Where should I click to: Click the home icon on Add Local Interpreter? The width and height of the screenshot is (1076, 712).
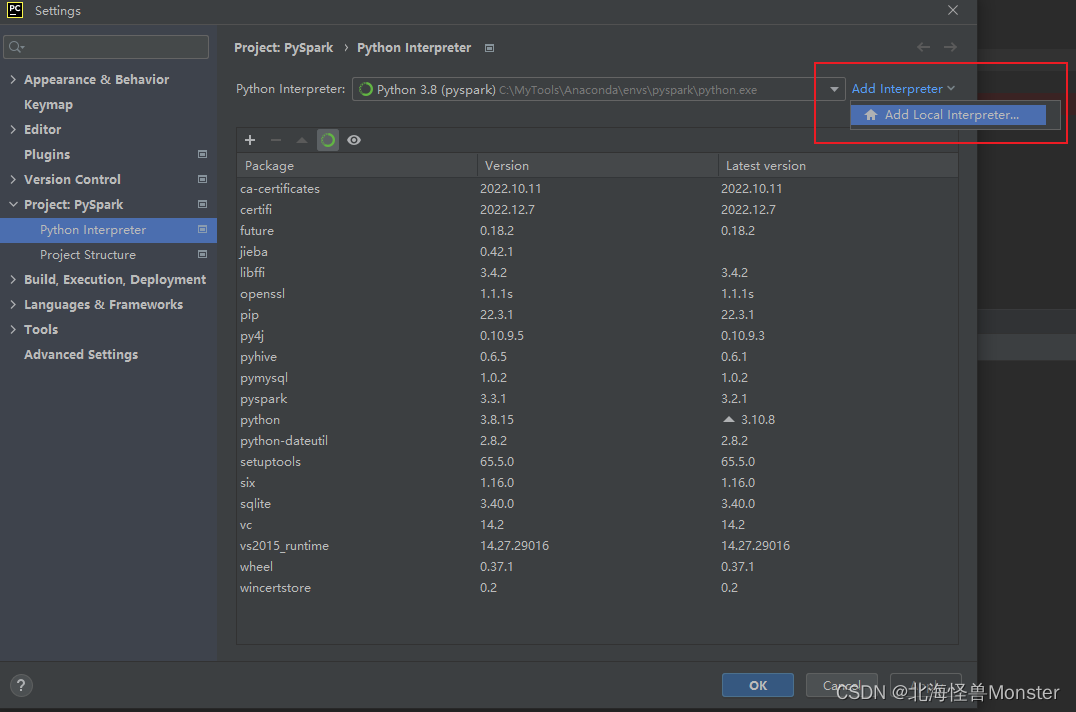click(x=871, y=115)
